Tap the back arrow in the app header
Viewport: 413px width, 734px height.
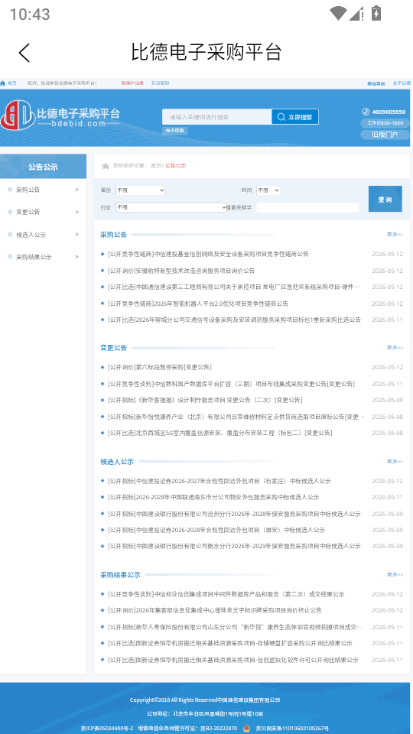[x=24, y=52]
